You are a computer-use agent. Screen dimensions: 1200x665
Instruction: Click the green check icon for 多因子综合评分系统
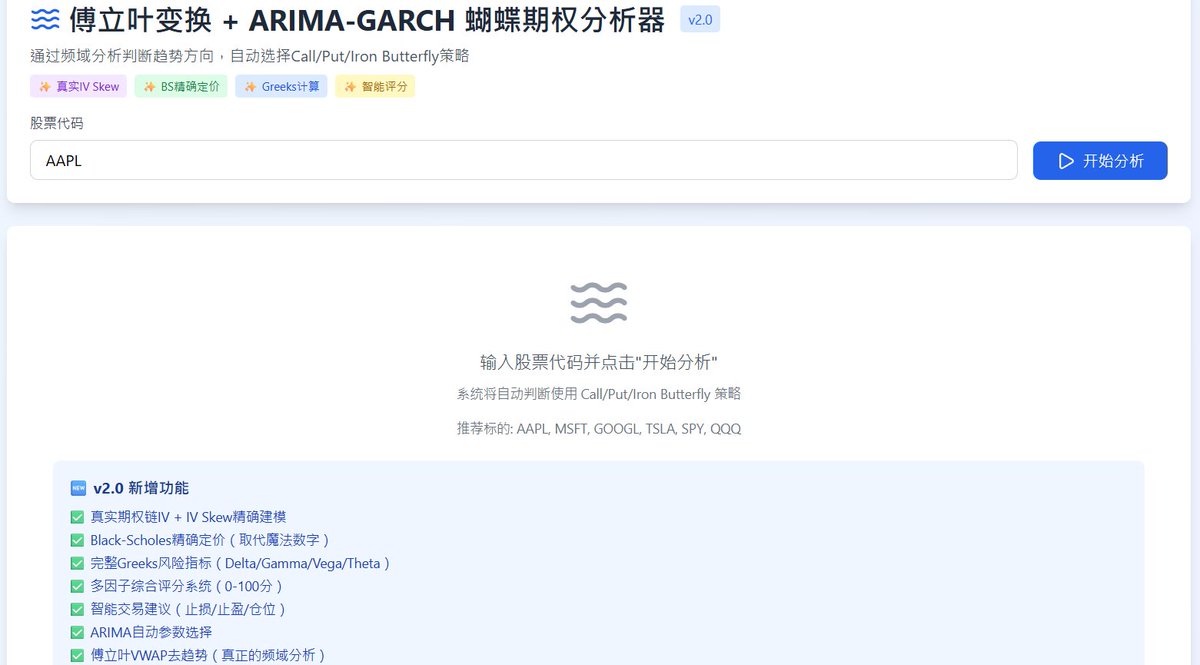pyautogui.click(x=77, y=586)
